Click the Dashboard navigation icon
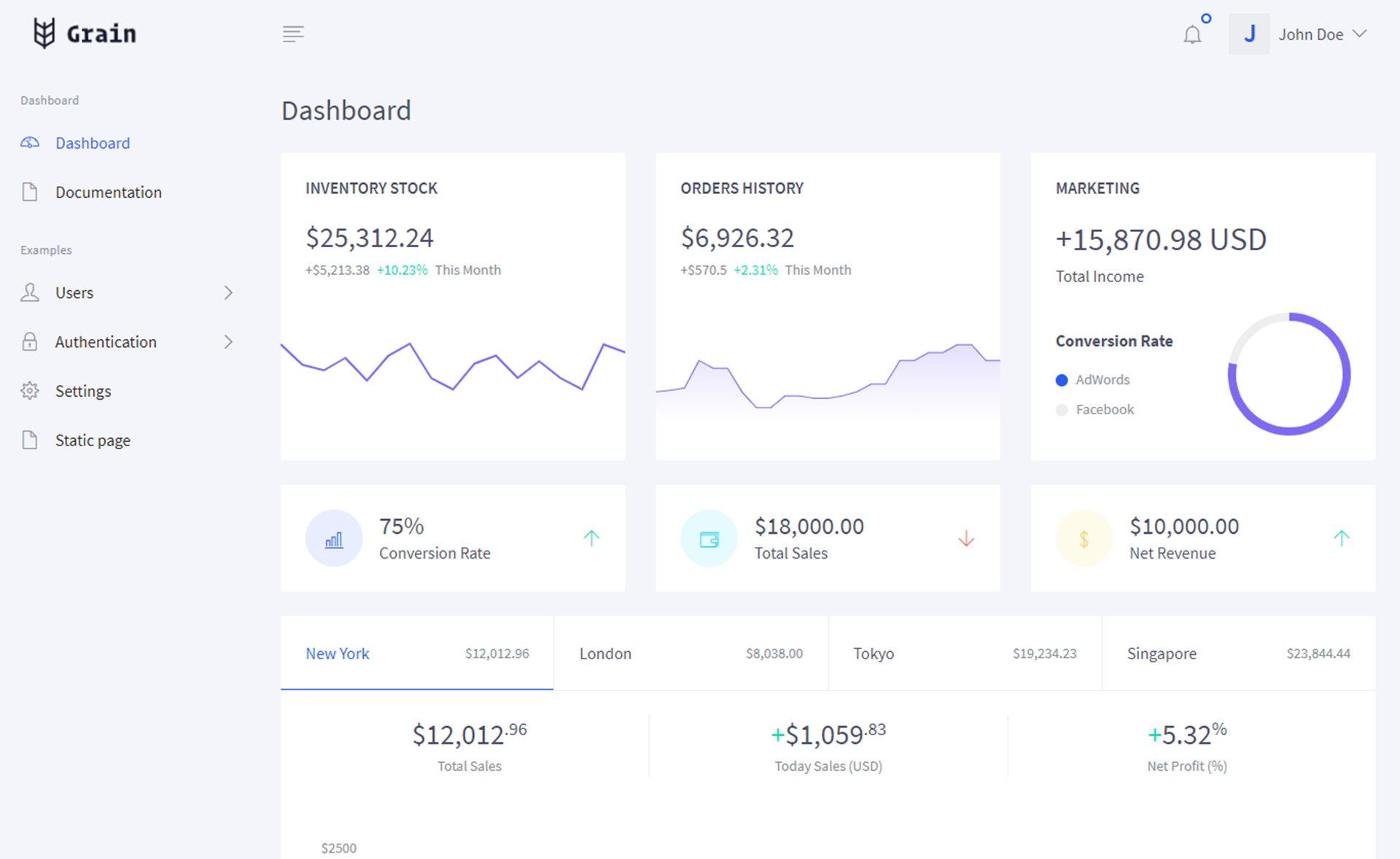The image size is (1400, 859). pyautogui.click(x=28, y=142)
